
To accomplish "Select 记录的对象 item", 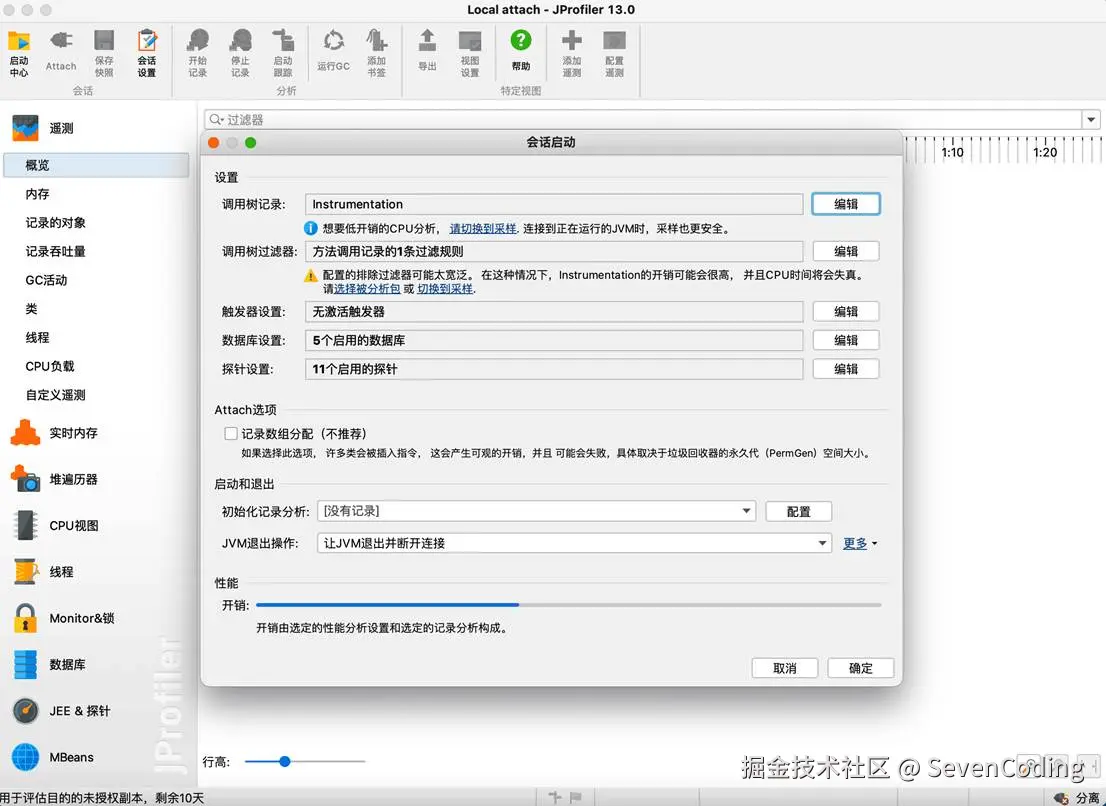I will pos(56,223).
